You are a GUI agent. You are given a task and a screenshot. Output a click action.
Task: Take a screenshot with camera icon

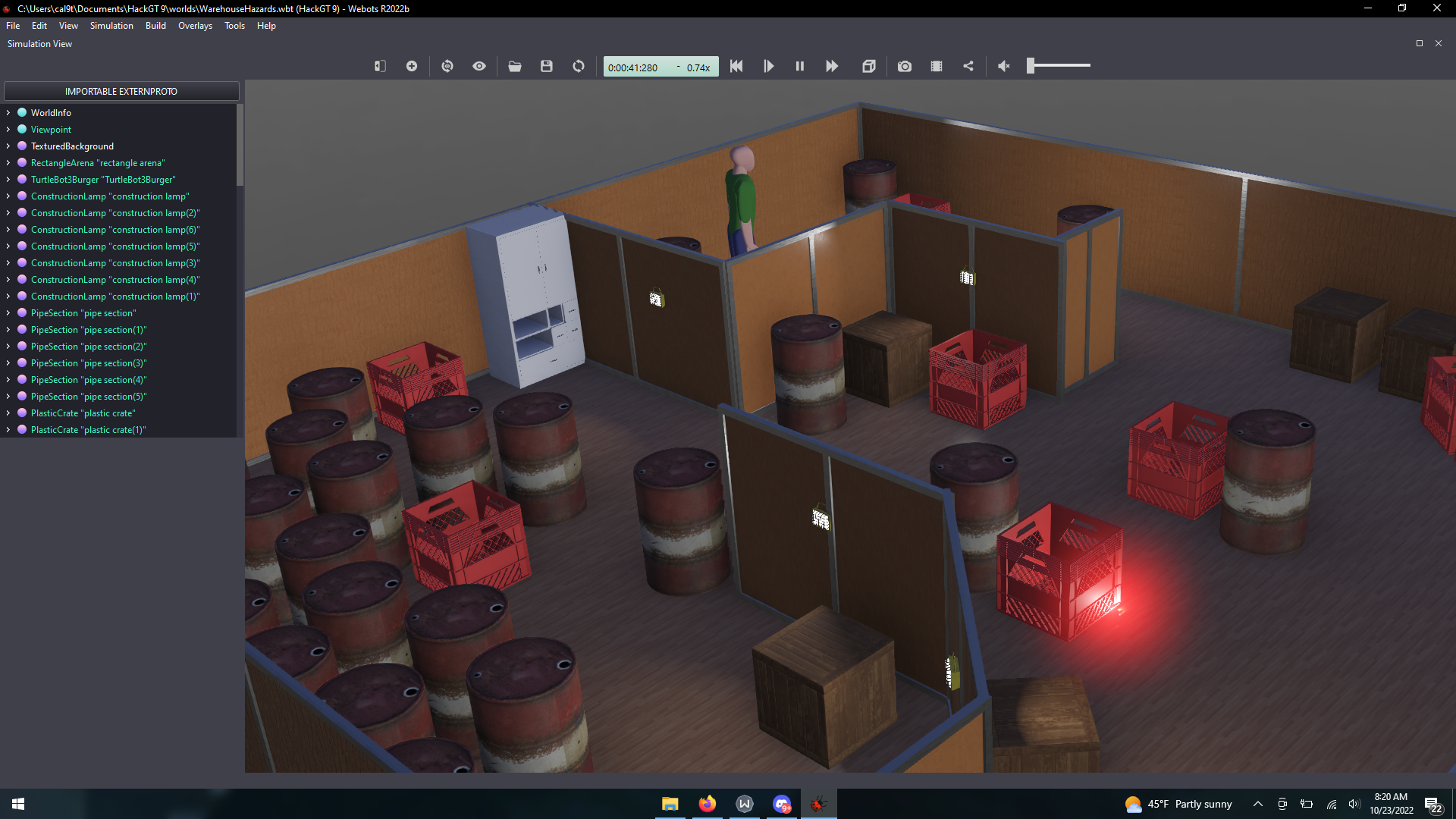click(904, 67)
